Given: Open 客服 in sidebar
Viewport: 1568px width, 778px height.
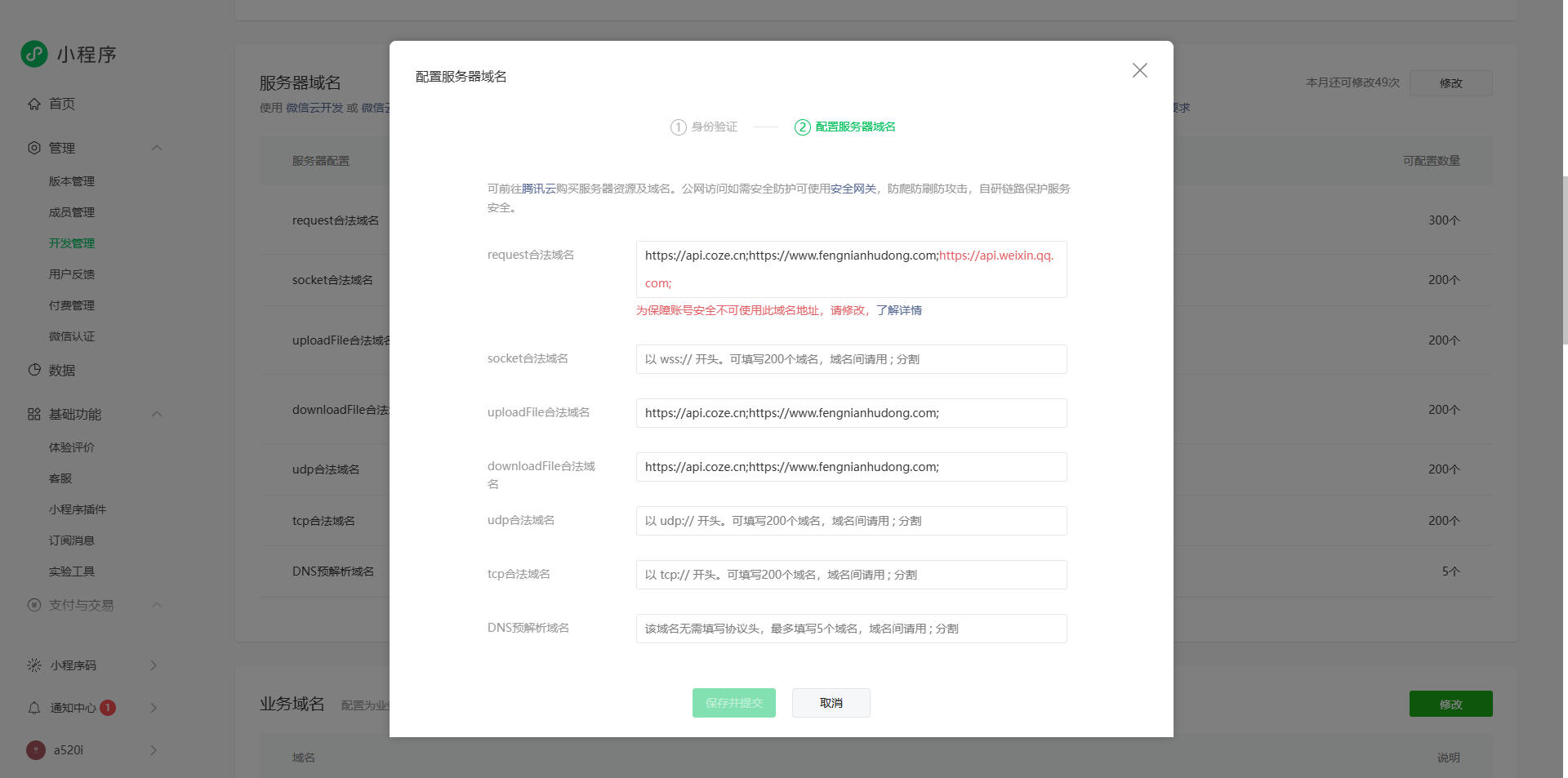Looking at the screenshot, I should tap(60, 478).
